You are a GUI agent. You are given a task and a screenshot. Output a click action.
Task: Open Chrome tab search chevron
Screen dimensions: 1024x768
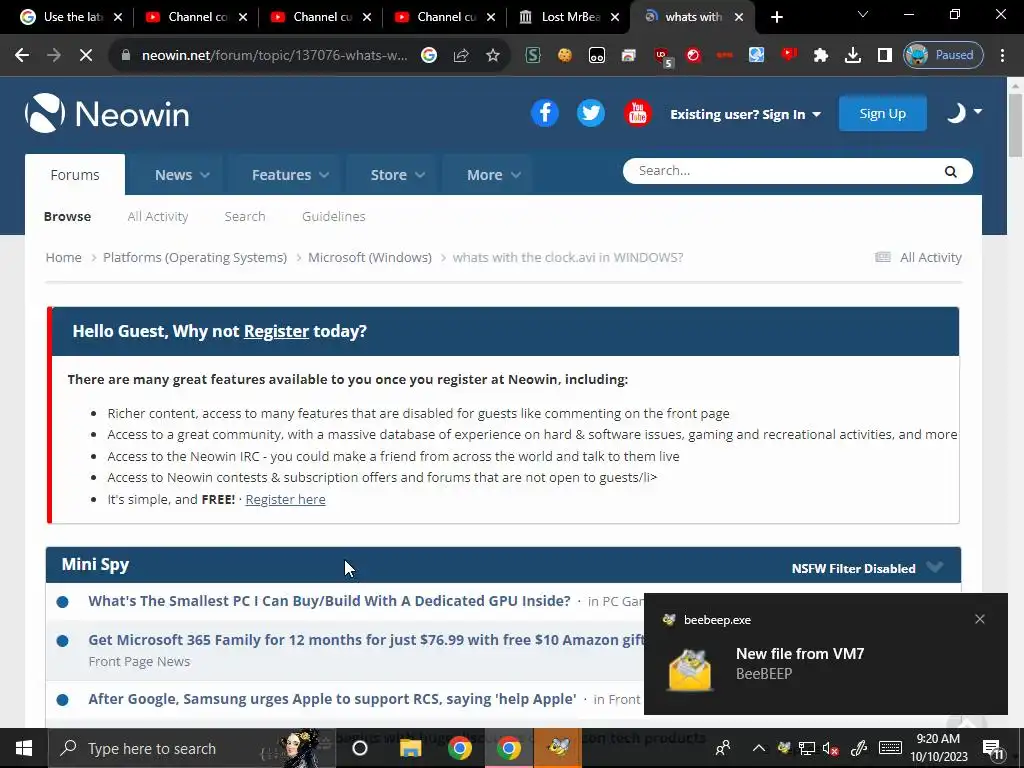(x=863, y=14)
